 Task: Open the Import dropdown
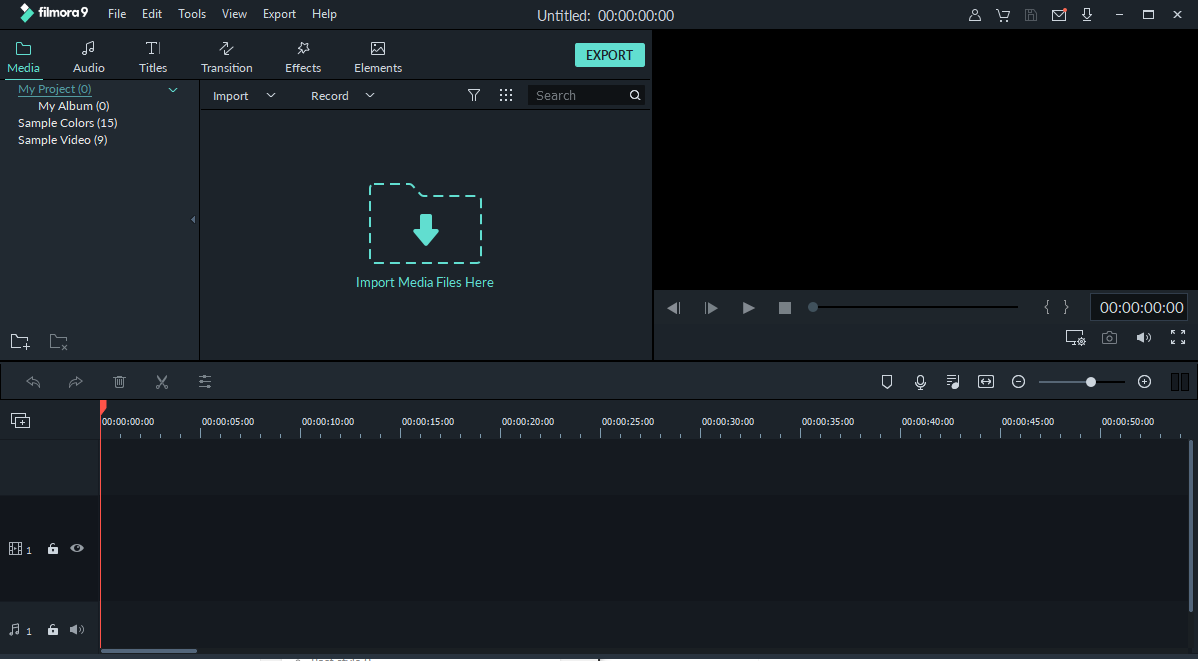(244, 96)
